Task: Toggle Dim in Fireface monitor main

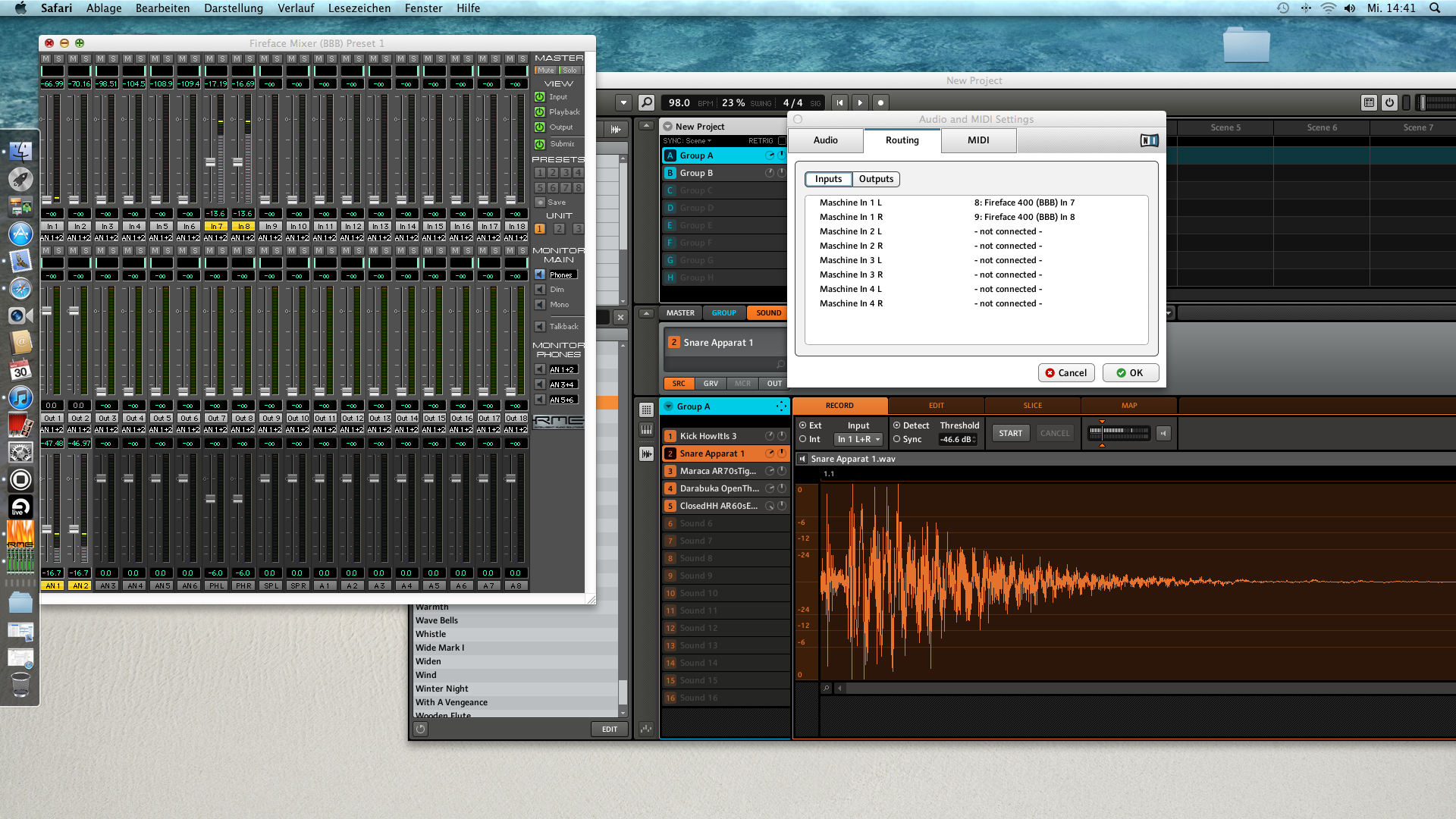Action: point(540,290)
